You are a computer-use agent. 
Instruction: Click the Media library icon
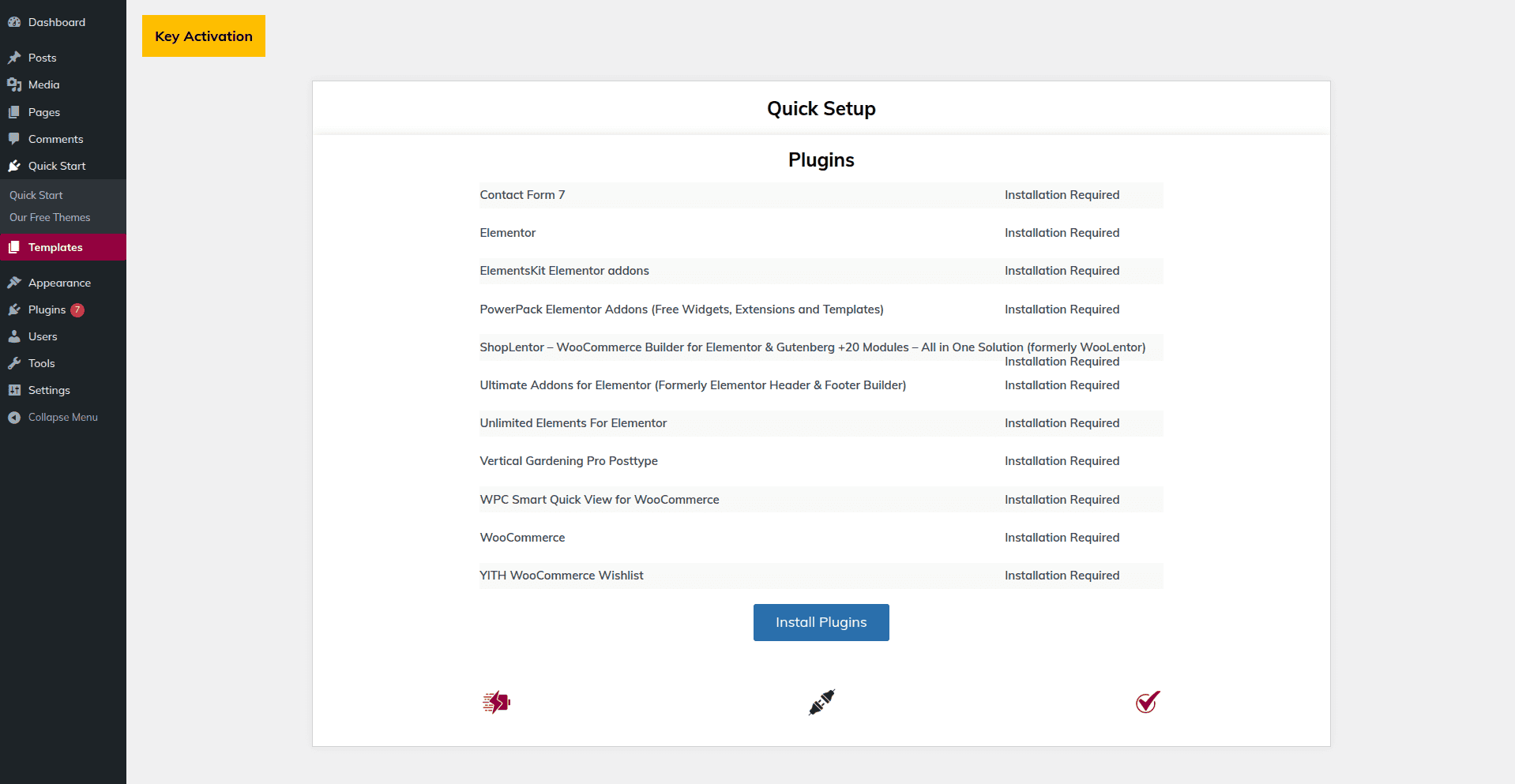pos(14,84)
